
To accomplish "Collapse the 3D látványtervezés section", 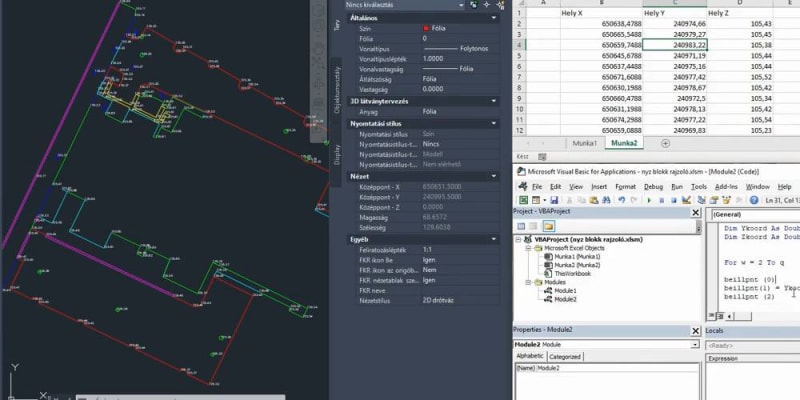I will [493, 101].
